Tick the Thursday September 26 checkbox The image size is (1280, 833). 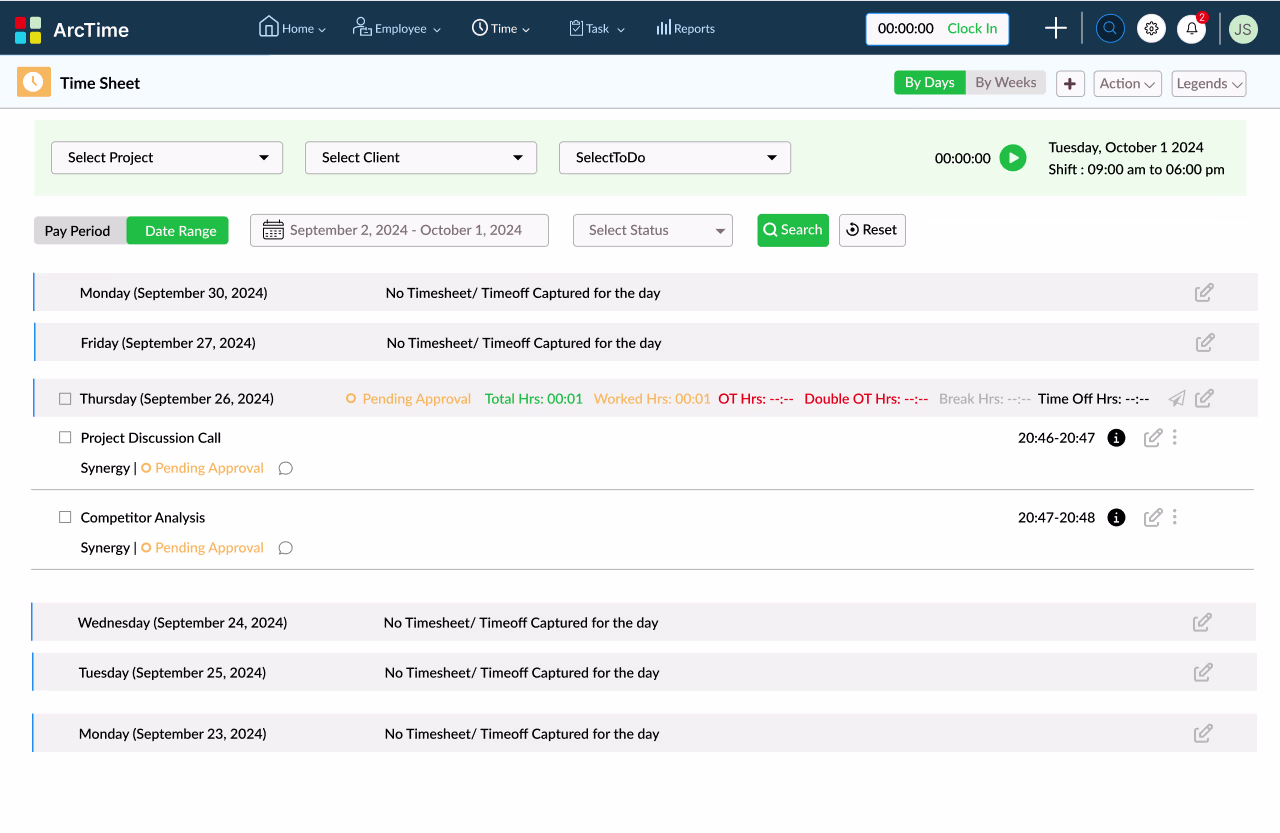pyautogui.click(x=65, y=398)
